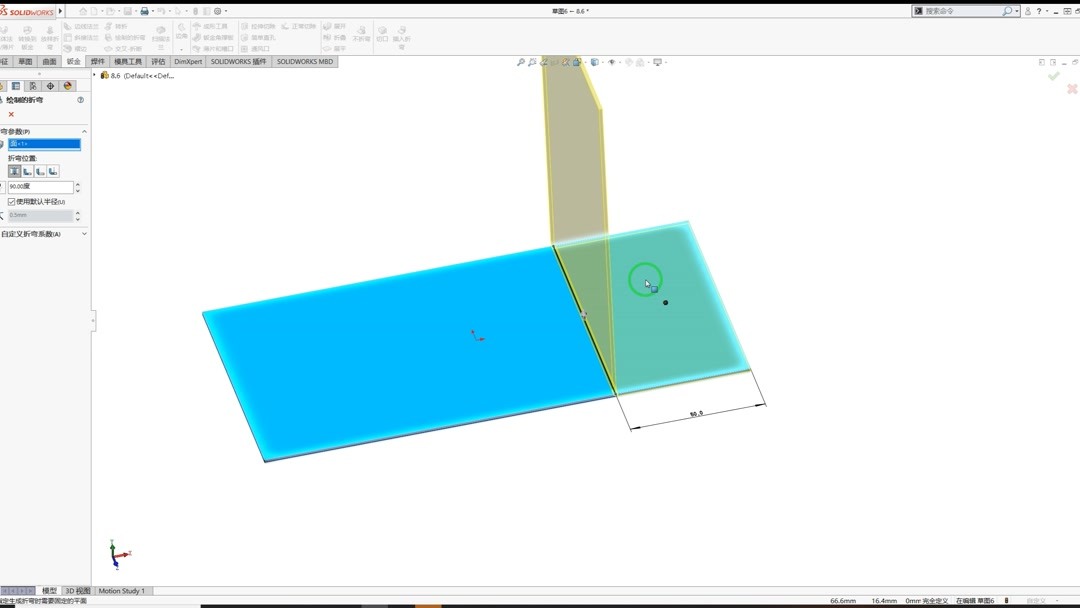Screen dimensions: 1080x608
Task: Activate Section View from heads-up toolbar
Action: tap(577, 61)
